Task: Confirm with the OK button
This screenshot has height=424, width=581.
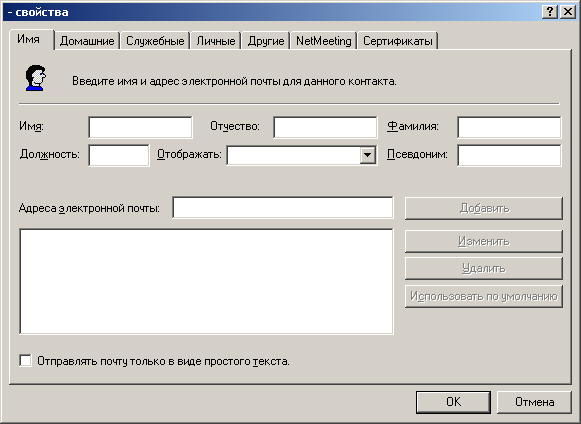Action: 454,402
